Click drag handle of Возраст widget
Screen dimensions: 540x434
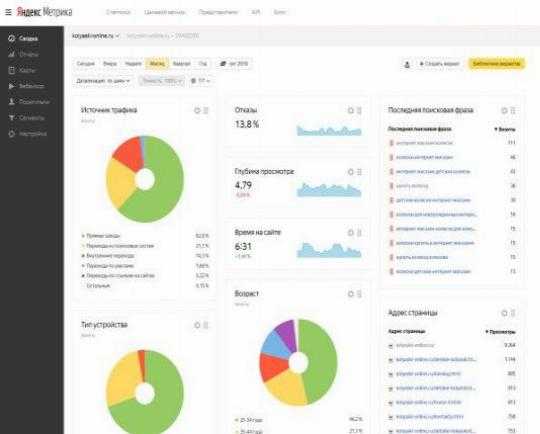click(359, 294)
